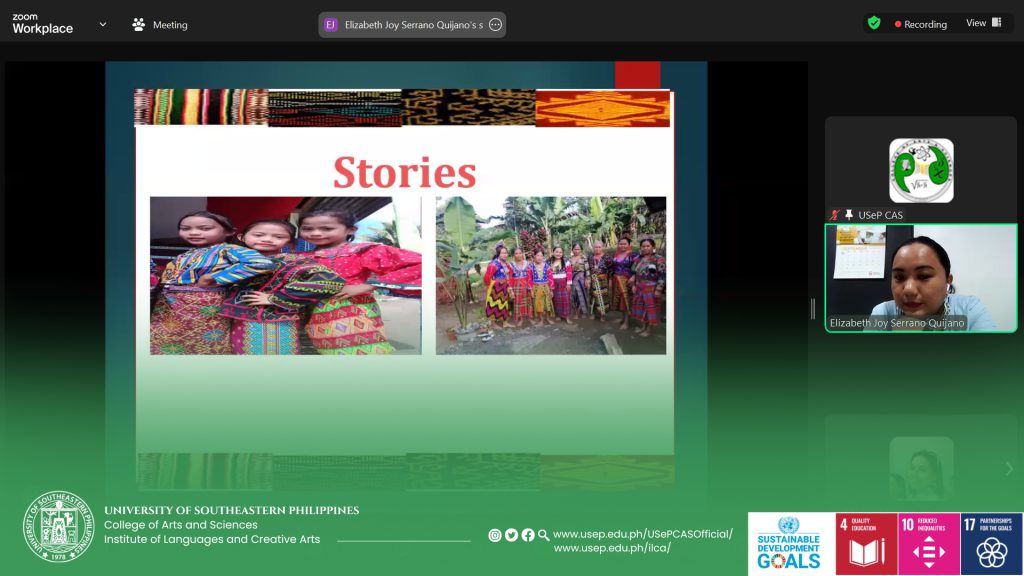
Task: Select the USeP CAS name label
Action: pyautogui.click(x=880, y=215)
